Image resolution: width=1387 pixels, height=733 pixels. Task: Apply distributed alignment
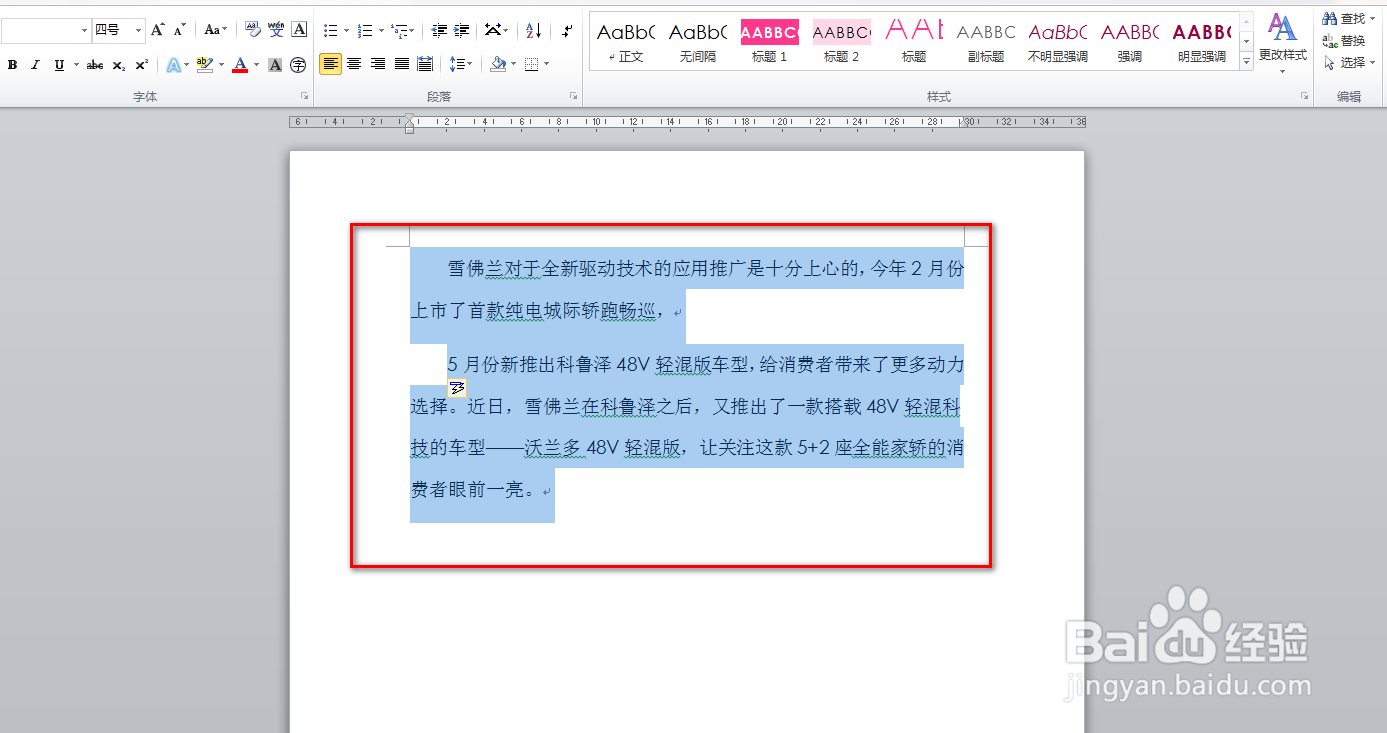(425, 65)
